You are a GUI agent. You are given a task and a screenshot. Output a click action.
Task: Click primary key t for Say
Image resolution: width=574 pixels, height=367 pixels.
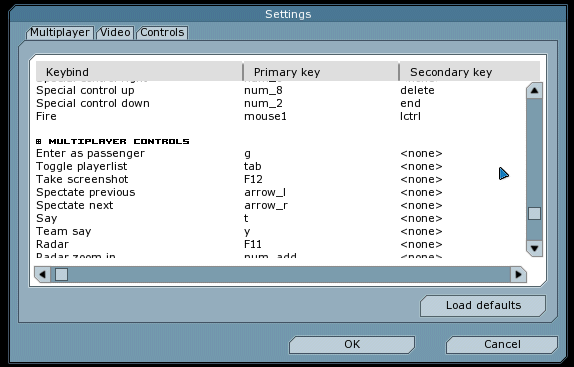click(x=246, y=218)
